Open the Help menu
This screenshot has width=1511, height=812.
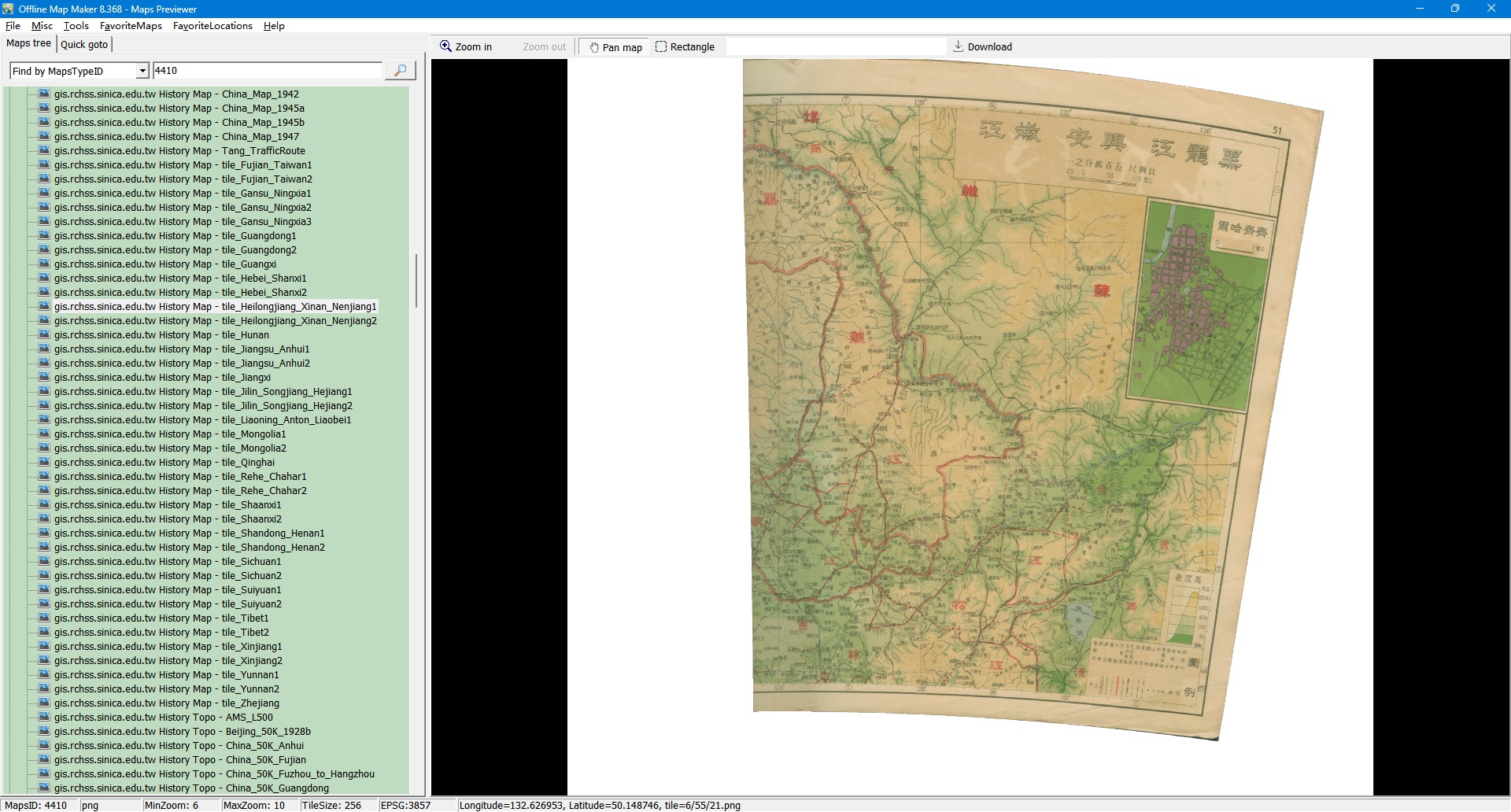[x=274, y=26]
